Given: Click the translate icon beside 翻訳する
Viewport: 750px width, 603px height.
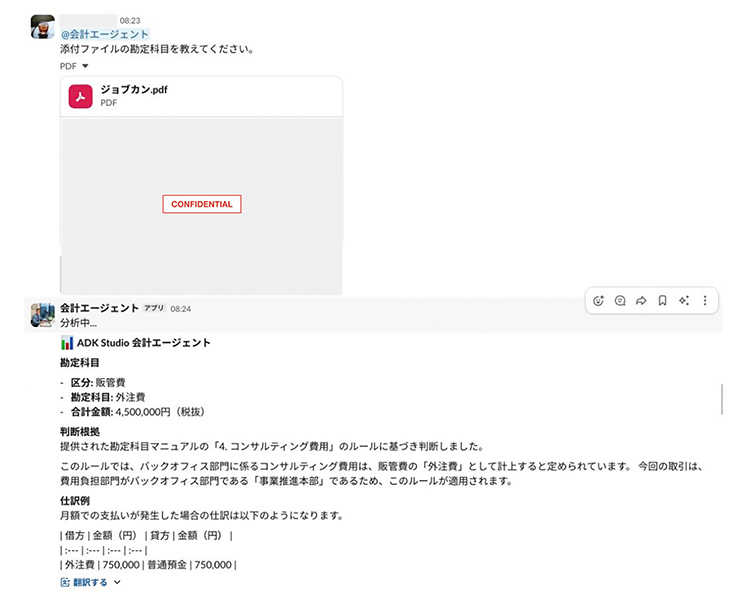Looking at the screenshot, I should 65,582.
